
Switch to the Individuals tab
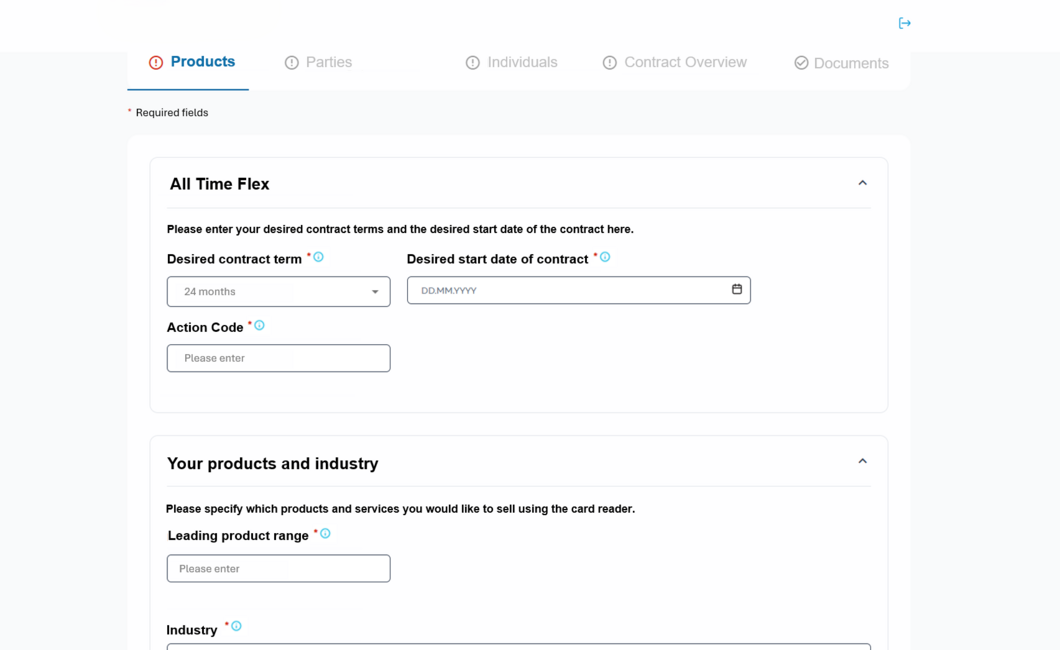522,62
